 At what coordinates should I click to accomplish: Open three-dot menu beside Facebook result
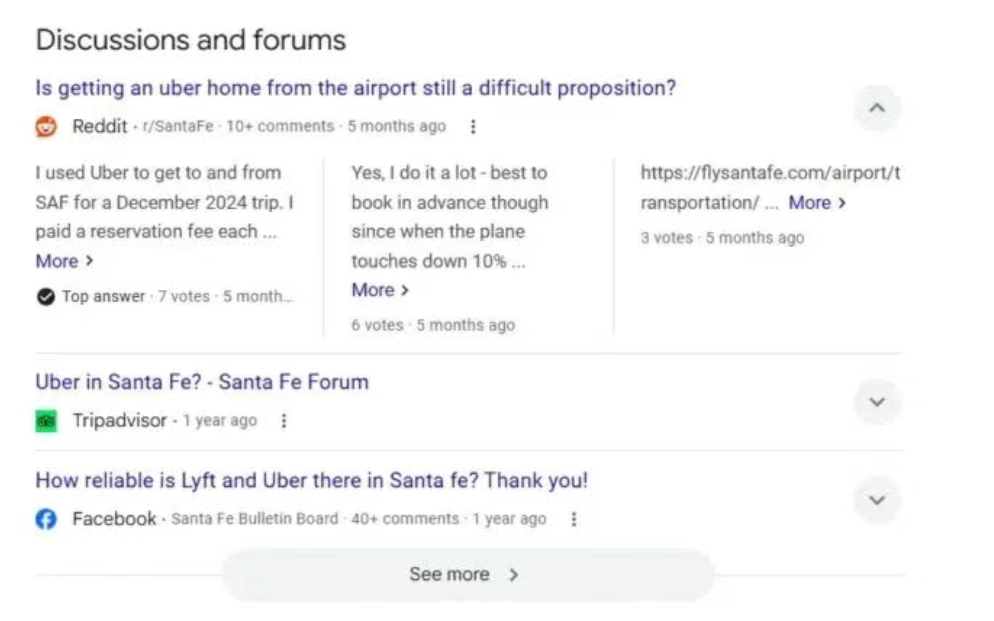click(x=574, y=519)
